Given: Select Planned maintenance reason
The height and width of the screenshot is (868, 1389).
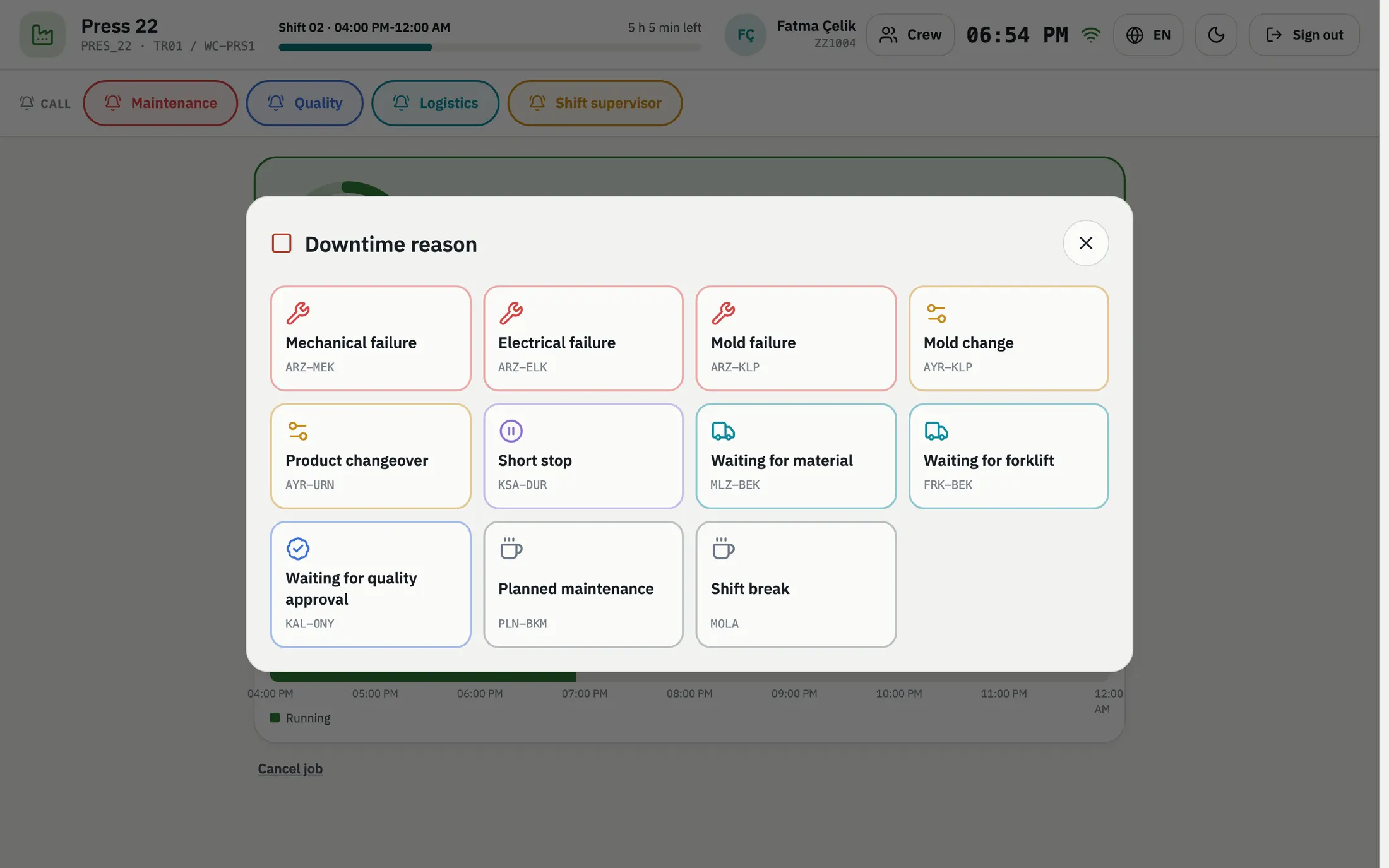Looking at the screenshot, I should 583,584.
